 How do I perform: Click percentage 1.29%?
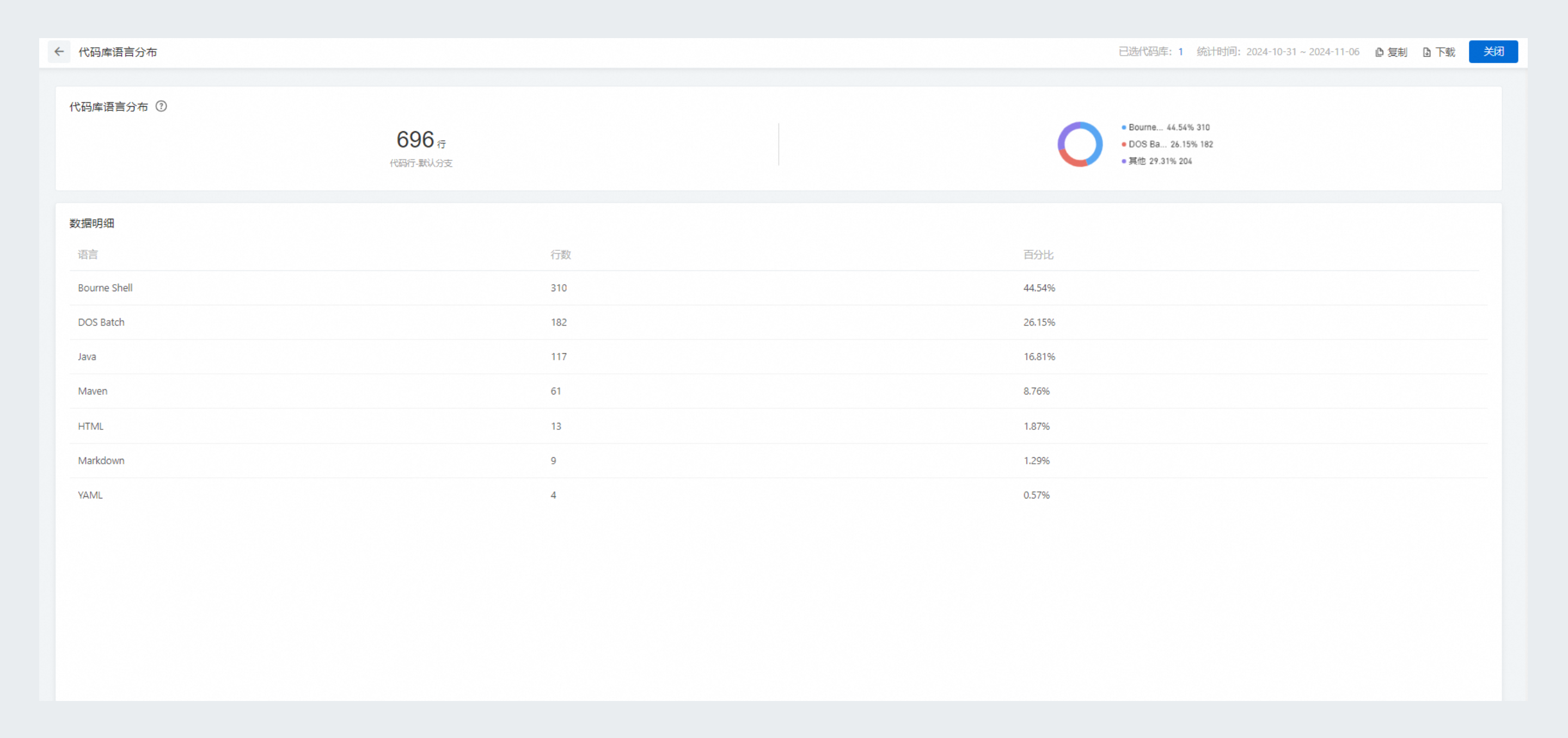pos(1037,460)
